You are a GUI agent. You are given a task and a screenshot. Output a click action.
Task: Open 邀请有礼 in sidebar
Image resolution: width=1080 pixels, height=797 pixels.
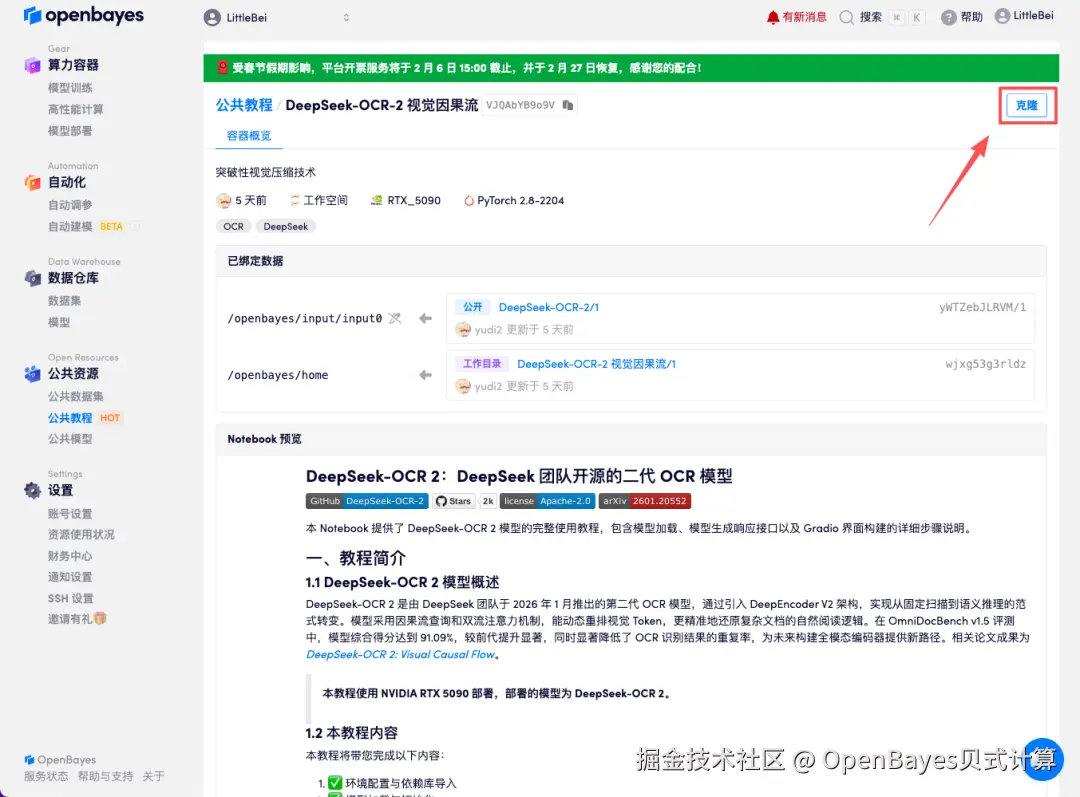click(x=77, y=619)
